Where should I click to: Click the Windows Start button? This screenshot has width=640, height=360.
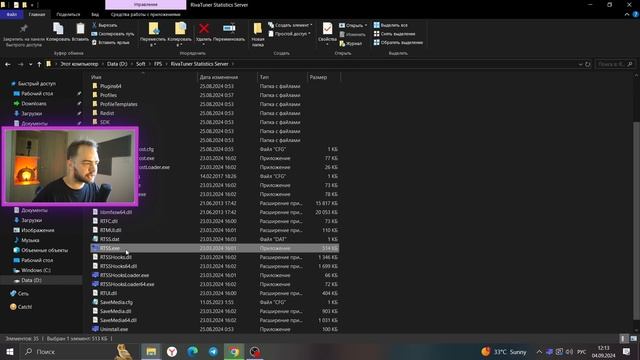[x=9, y=351]
